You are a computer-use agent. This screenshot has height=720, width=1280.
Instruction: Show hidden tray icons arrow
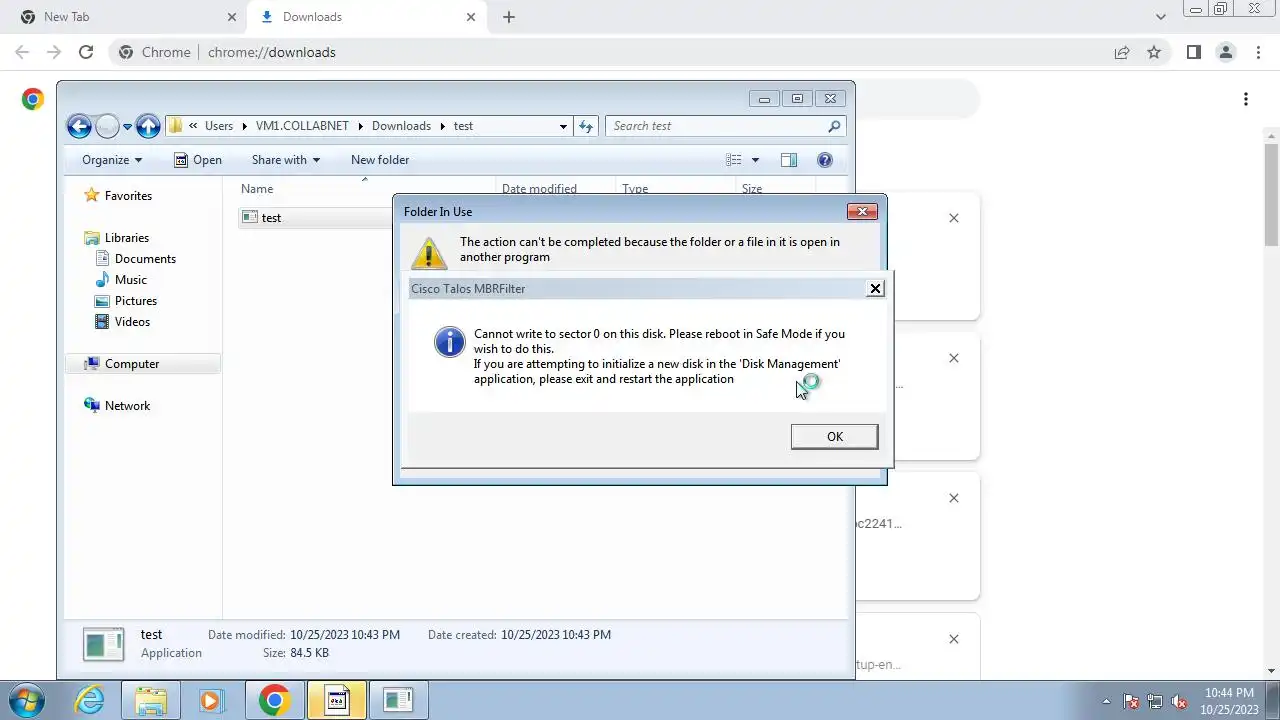tap(1106, 701)
